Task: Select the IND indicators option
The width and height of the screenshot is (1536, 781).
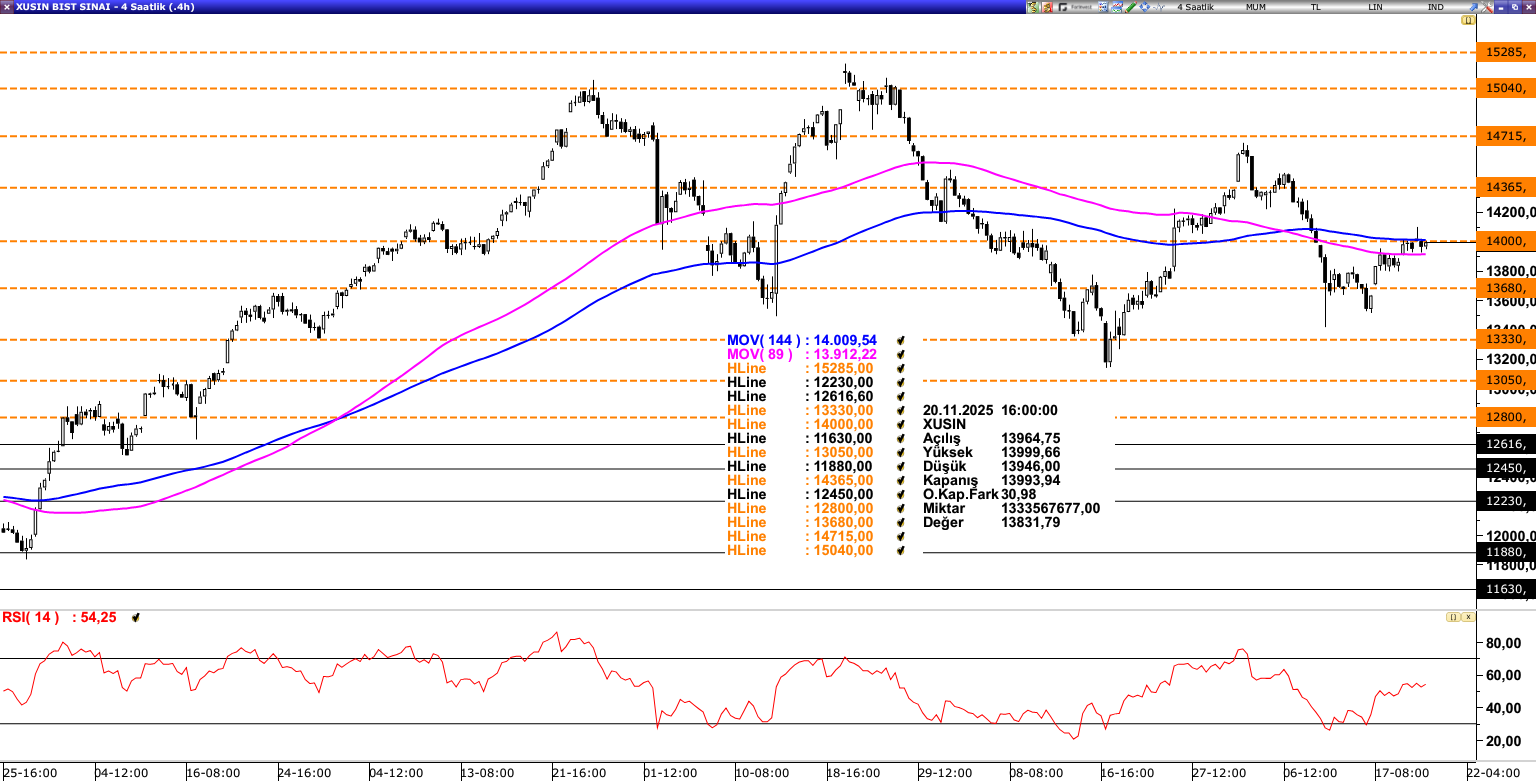Action: (x=1435, y=7)
